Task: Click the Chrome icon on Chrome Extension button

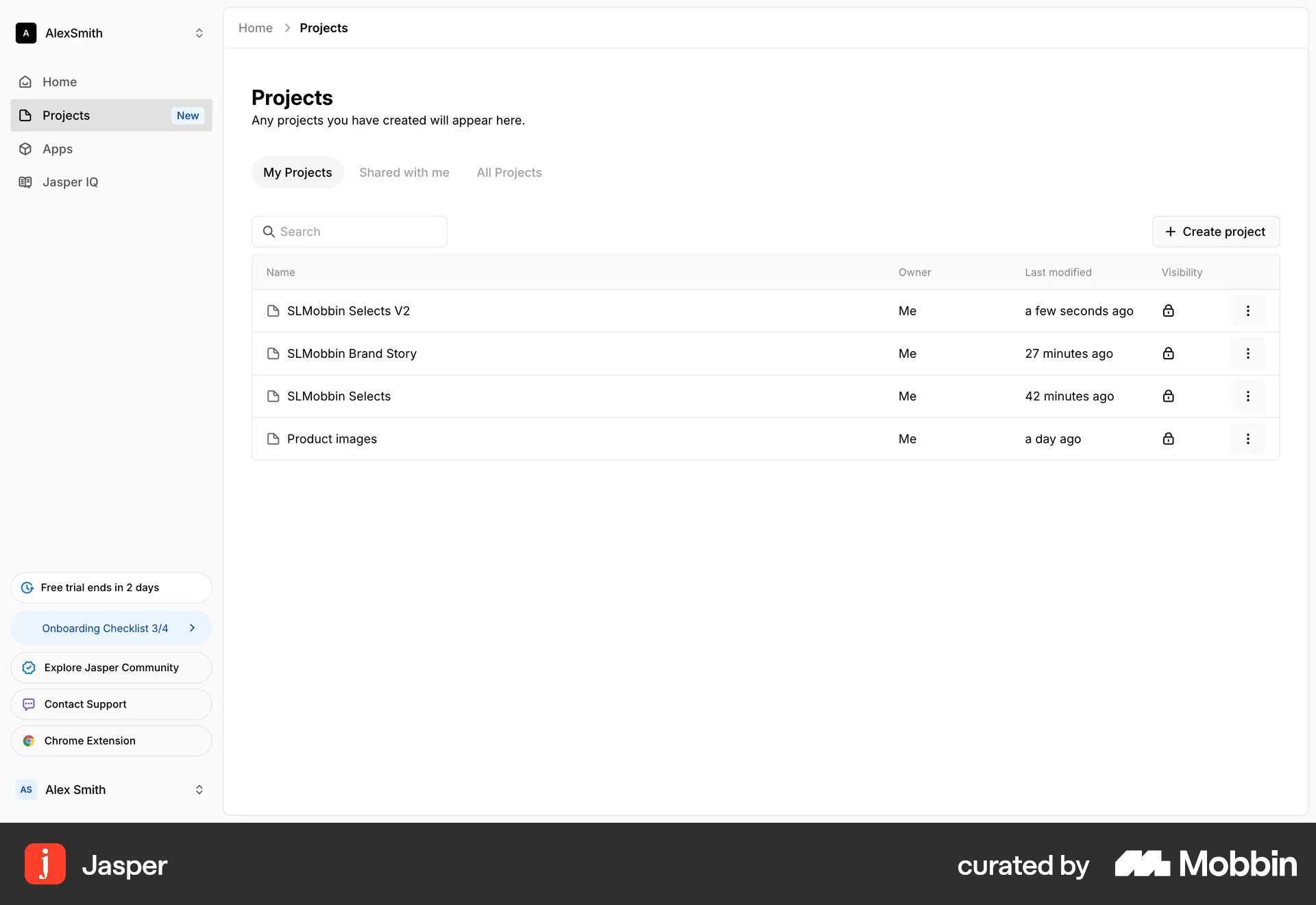Action: click(x=29, y=740)
